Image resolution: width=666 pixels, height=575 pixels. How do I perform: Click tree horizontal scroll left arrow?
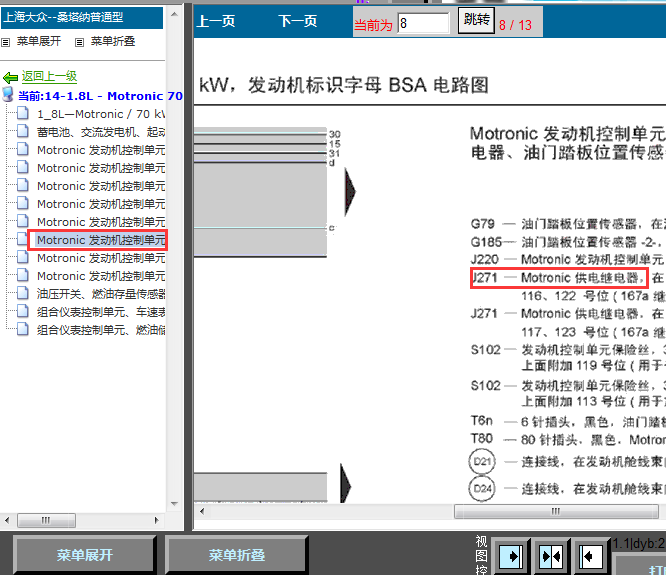click(x=6, y=520)
